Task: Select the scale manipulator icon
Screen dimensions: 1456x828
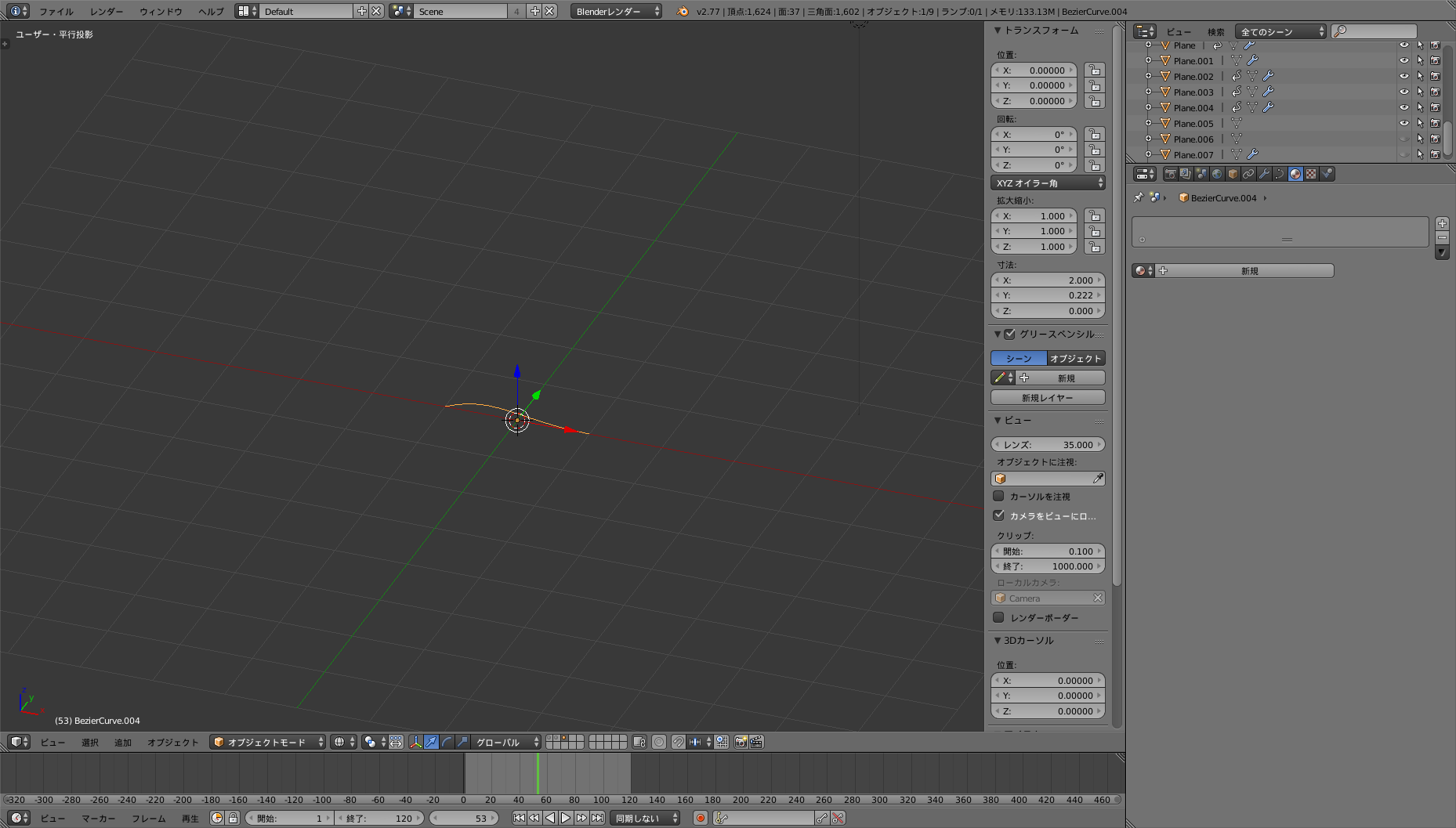Action: (x=462, y=742)
